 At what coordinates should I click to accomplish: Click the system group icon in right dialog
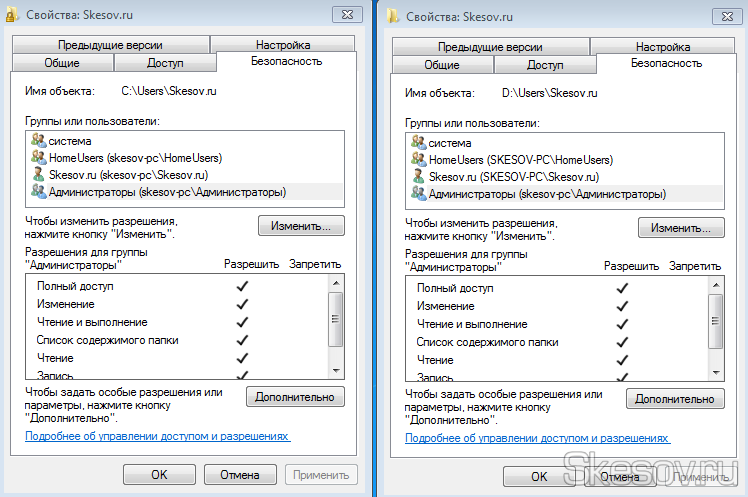click(419, 142)
